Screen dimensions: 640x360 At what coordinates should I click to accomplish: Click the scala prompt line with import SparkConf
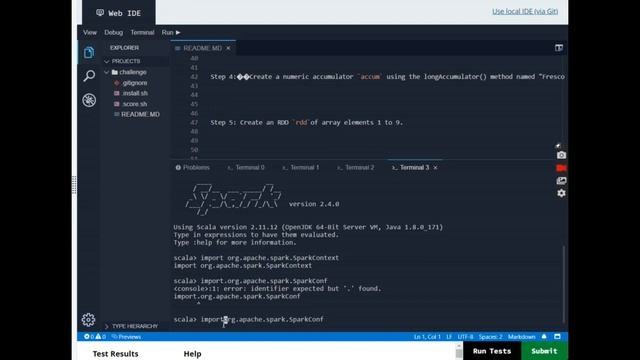(x=249, y=319)
